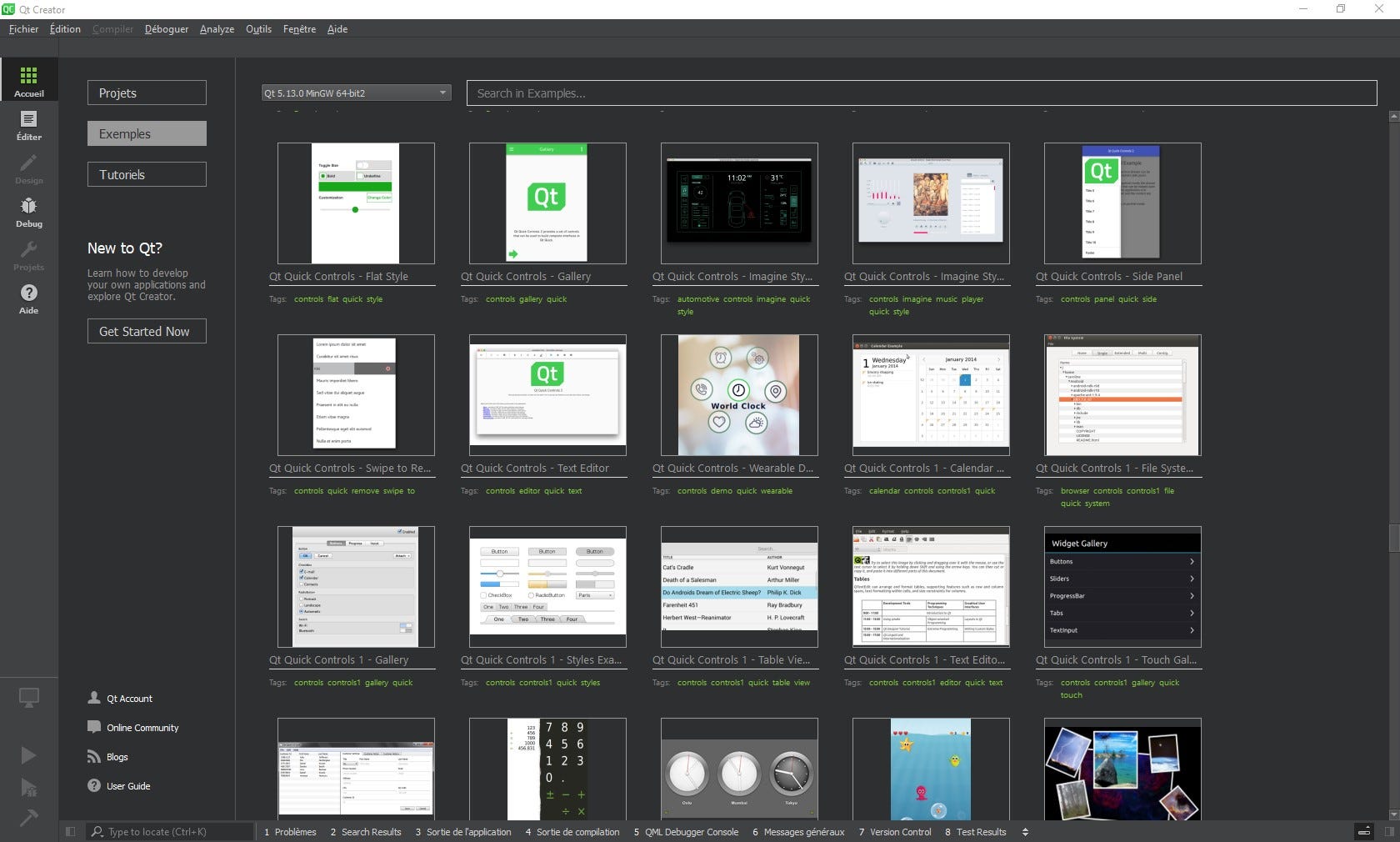This screenshot has height=842, width=1400.
Task: Open the kit selector monitor icon
Action: tap(29, 698)
